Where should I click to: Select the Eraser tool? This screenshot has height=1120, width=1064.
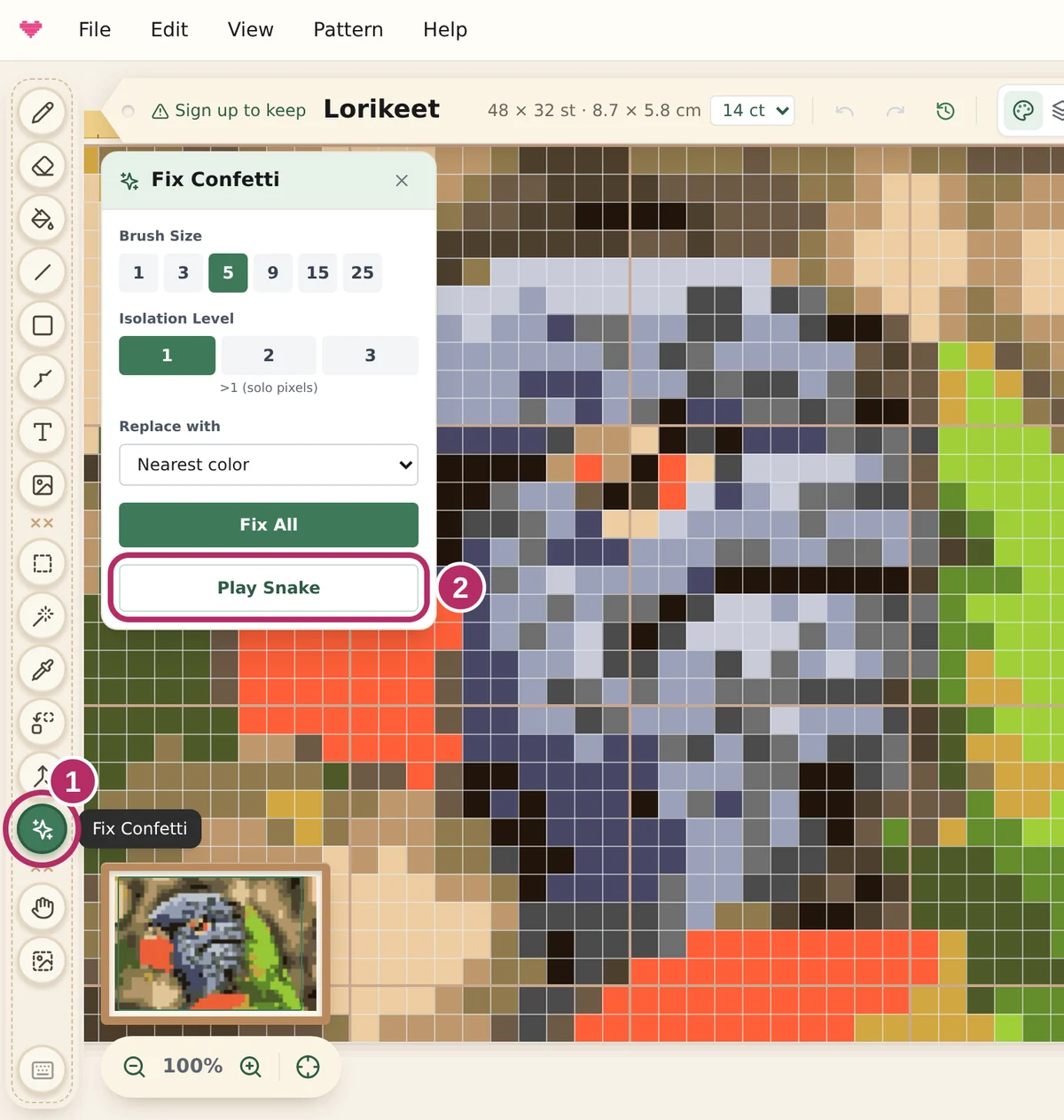coord(43,166)
